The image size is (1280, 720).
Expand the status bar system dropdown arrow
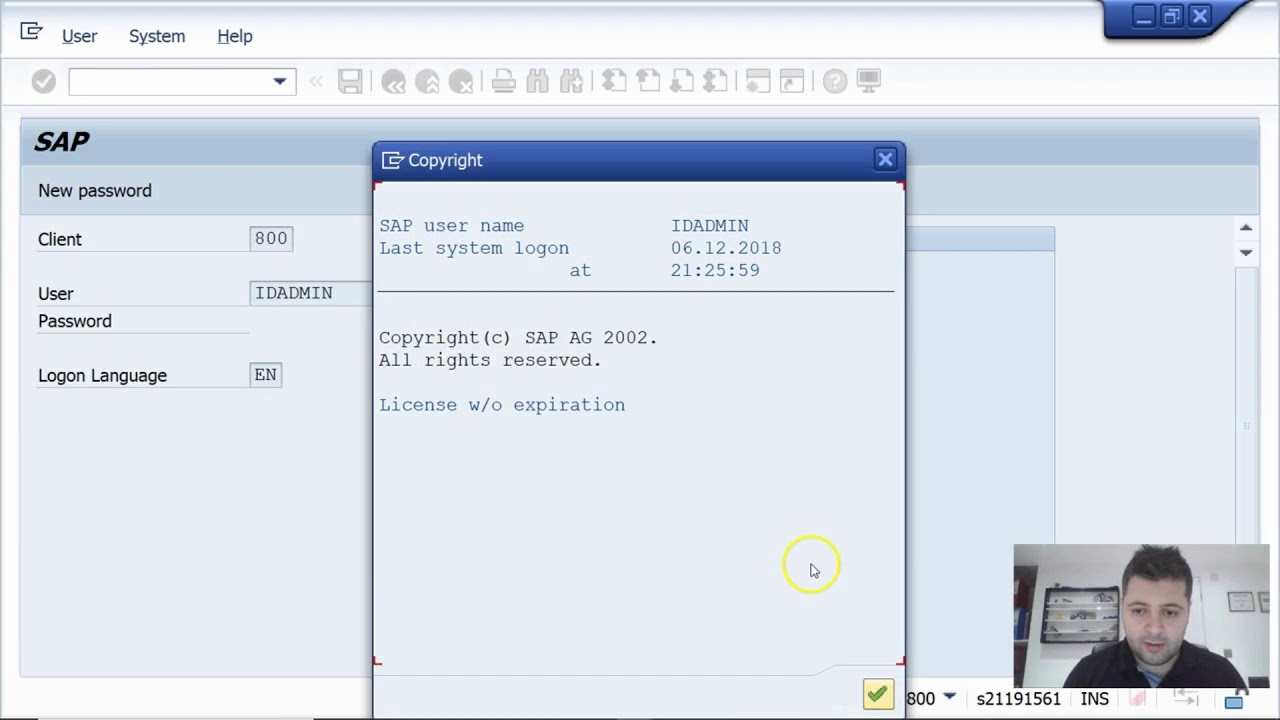pos(949,697)
